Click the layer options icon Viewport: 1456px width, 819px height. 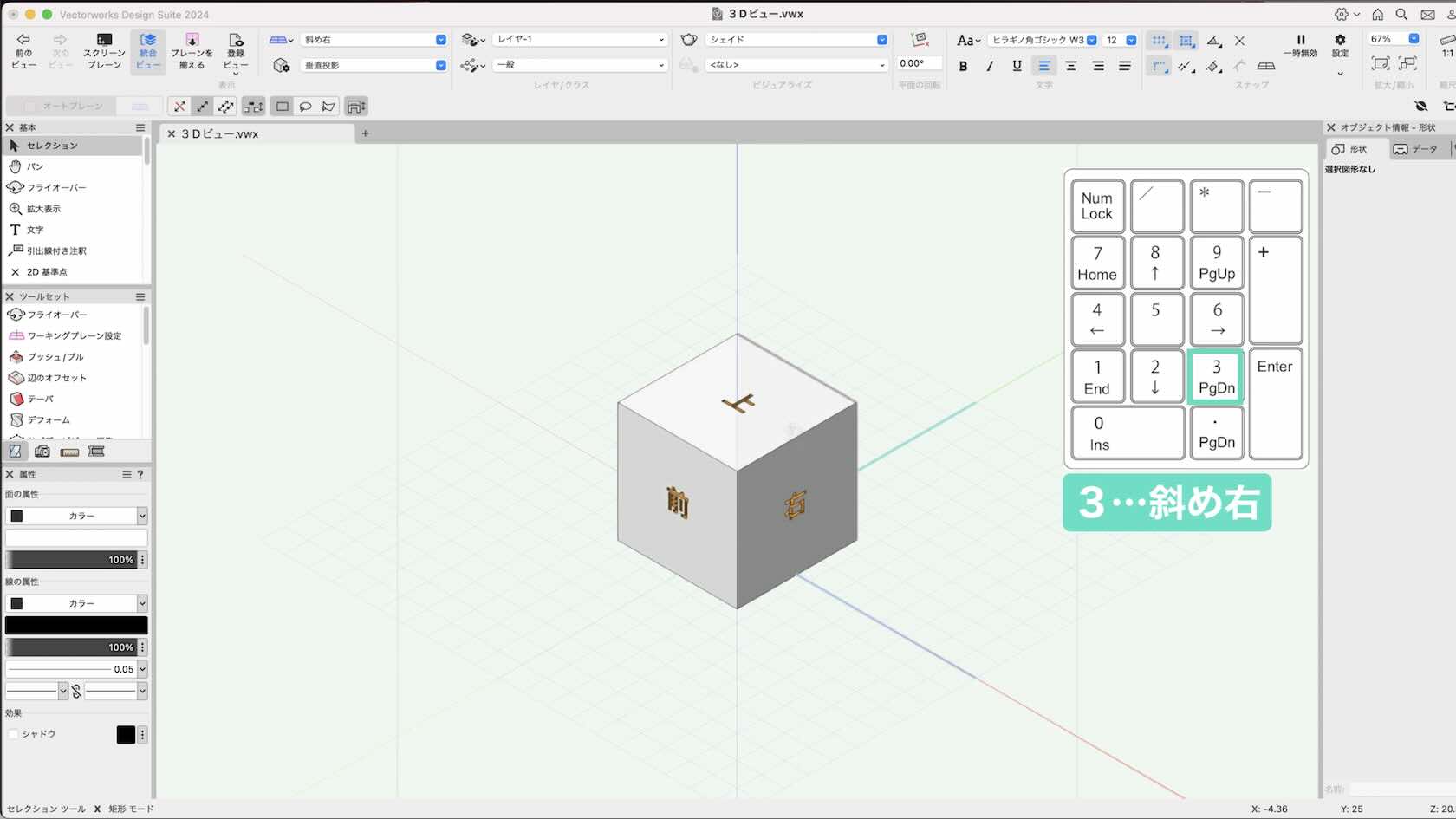coord(473,40)
